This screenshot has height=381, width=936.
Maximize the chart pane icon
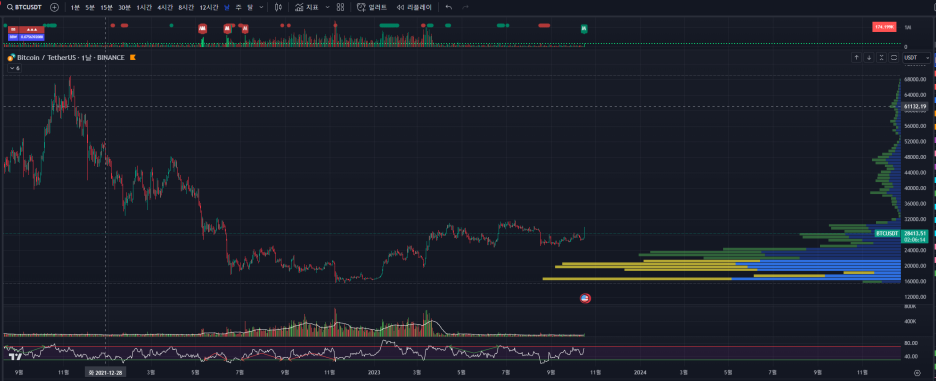(894, 57)
